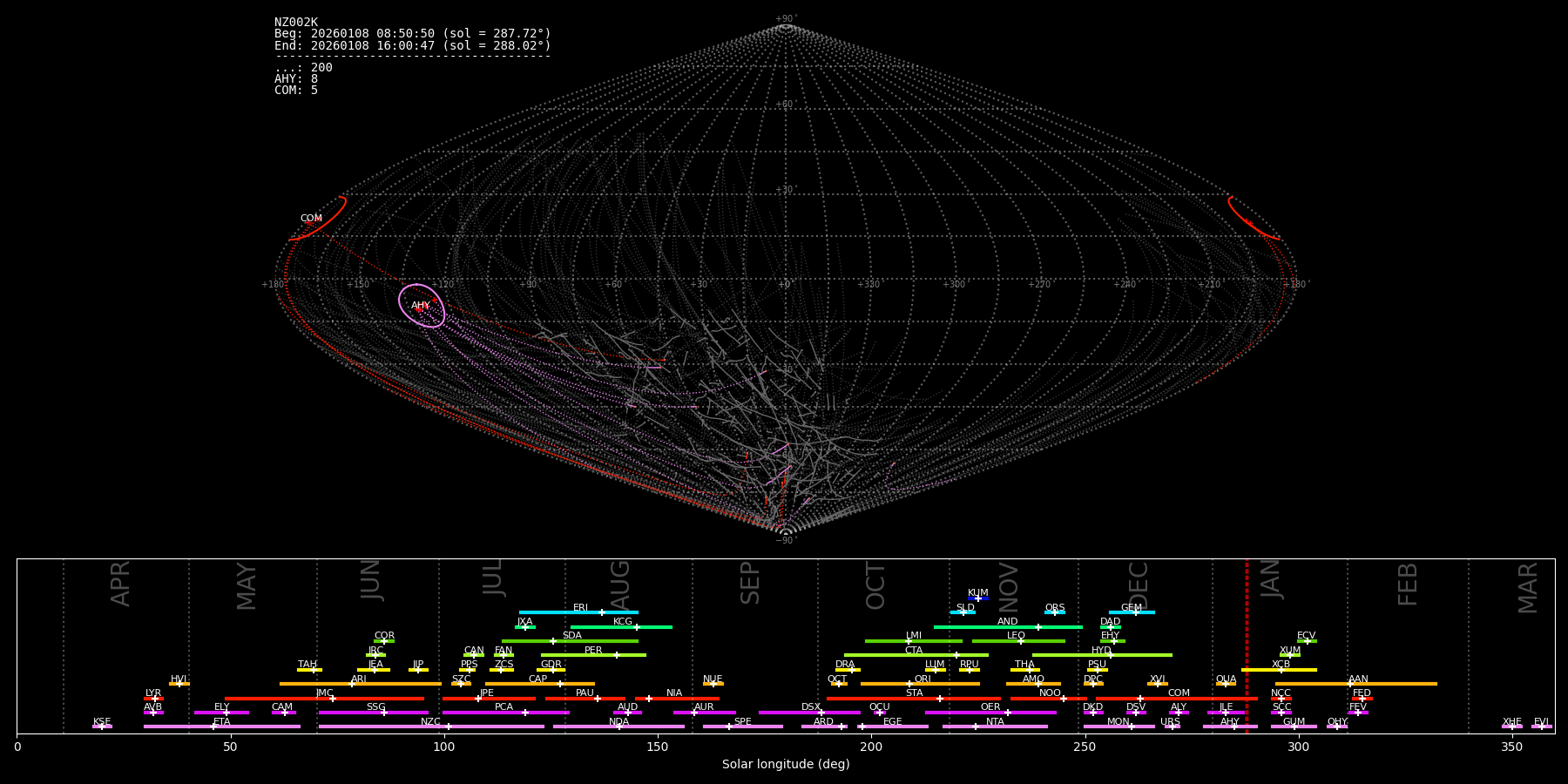
Task: Click the Beg: 20260108 08:50:50 line
Action: (x=413, y=34)
